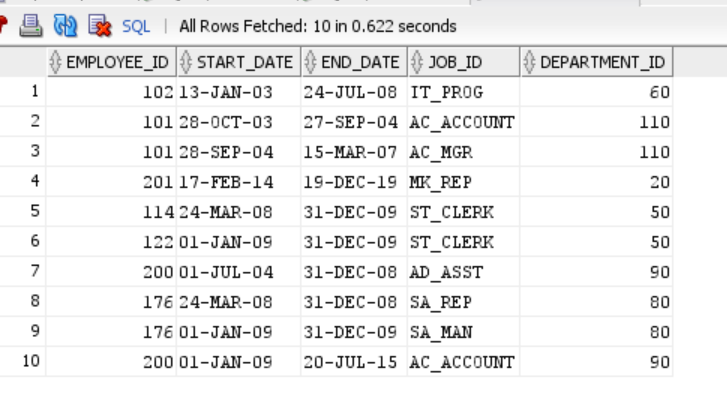Image resolution: width=727 pixels, height=414 pixels.
Task: Sort by END_DATE column arrow icon
Action: pyautogui.click(x=310, y=62)
